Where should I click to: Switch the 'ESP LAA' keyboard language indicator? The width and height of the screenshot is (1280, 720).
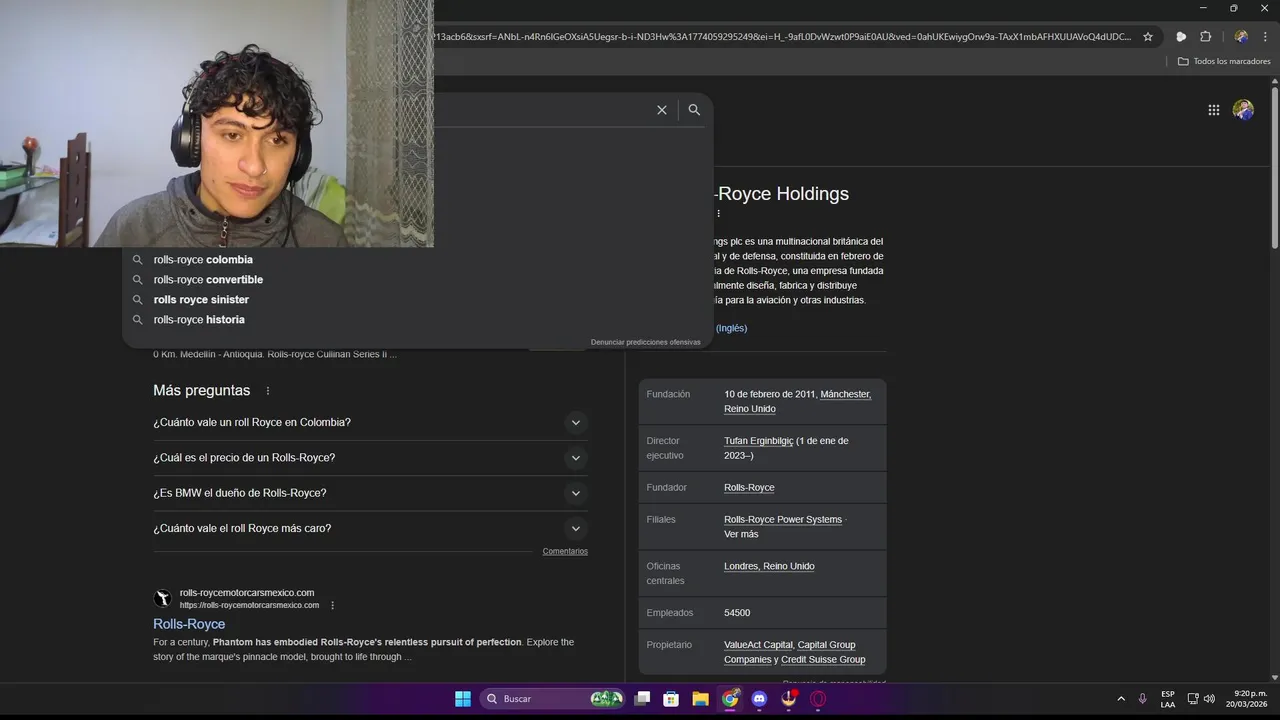pyautogui.click(x=1168, y=699)
